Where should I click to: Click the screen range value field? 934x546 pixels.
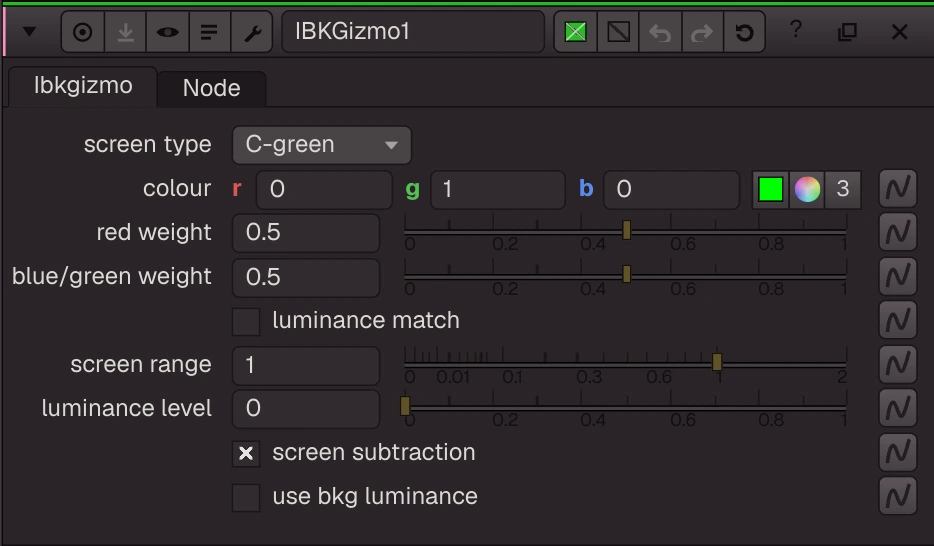306,365
